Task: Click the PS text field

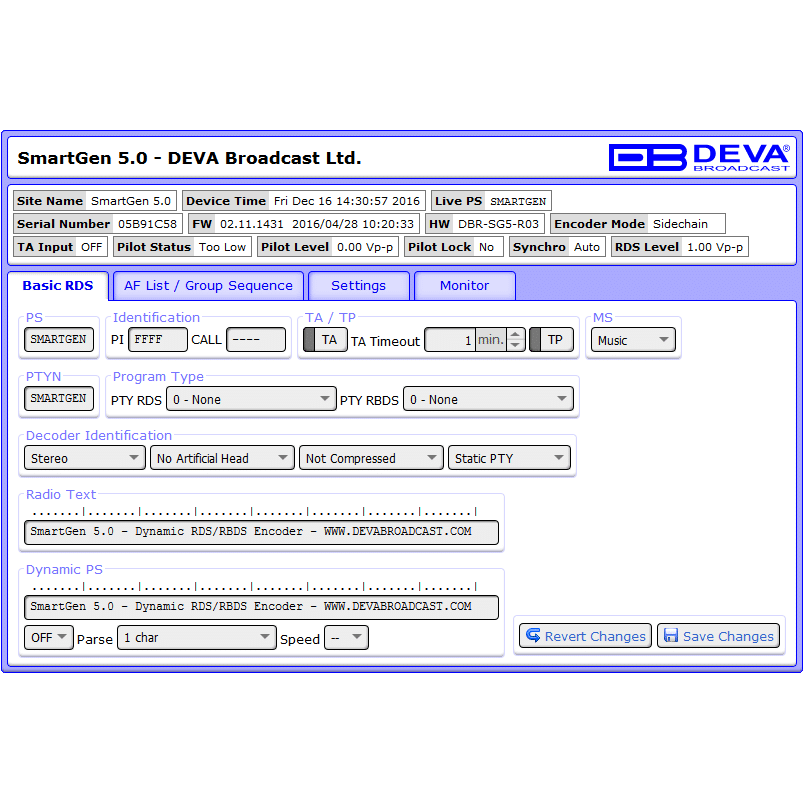Action: coord(59,339)
